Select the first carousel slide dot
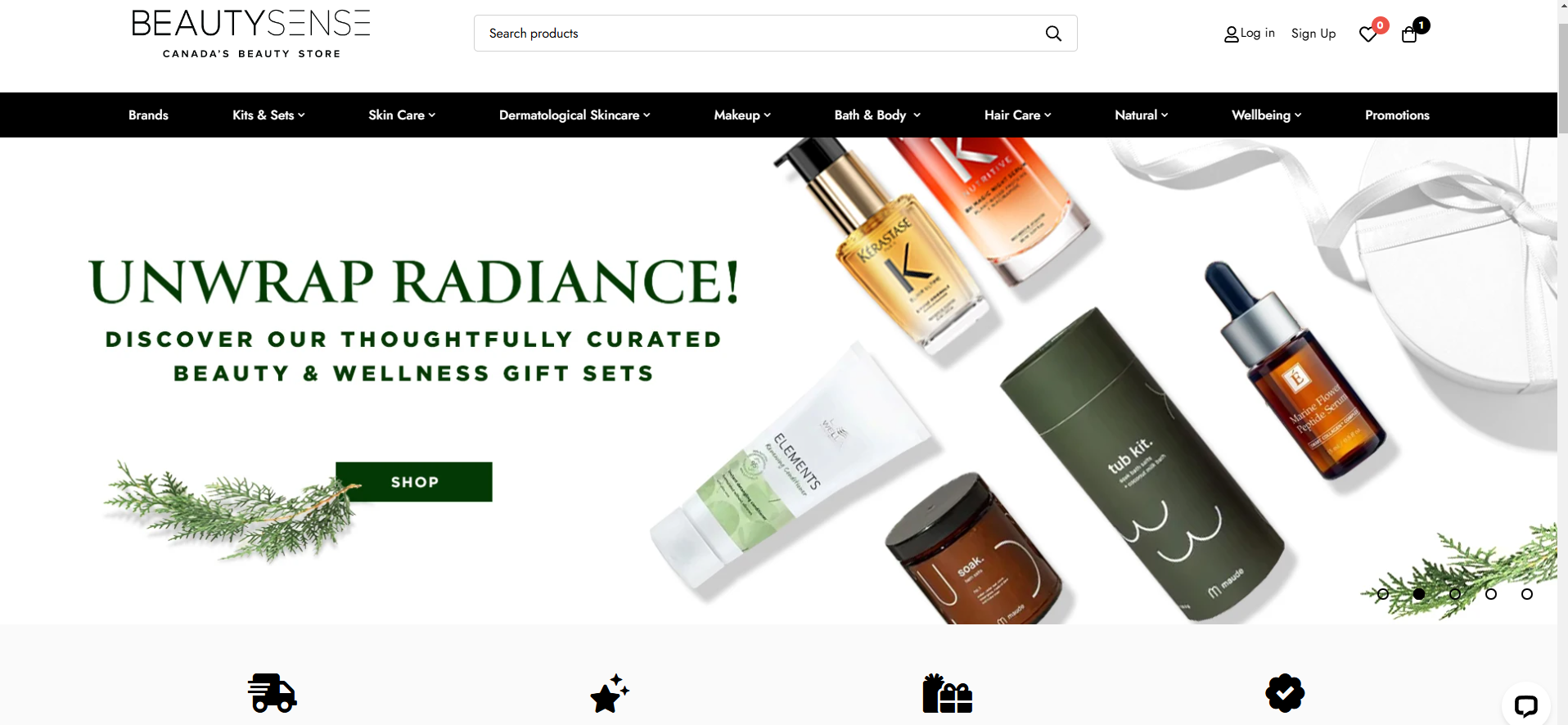Image resolution: width=1568 pixels, height=725 pixels. (1383, 594)
